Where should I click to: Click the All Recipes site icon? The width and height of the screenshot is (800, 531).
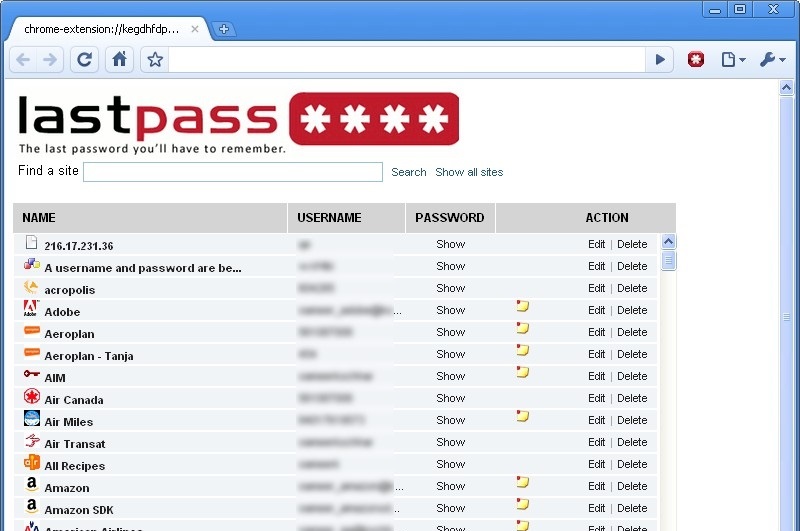click(x=32, y=462)
